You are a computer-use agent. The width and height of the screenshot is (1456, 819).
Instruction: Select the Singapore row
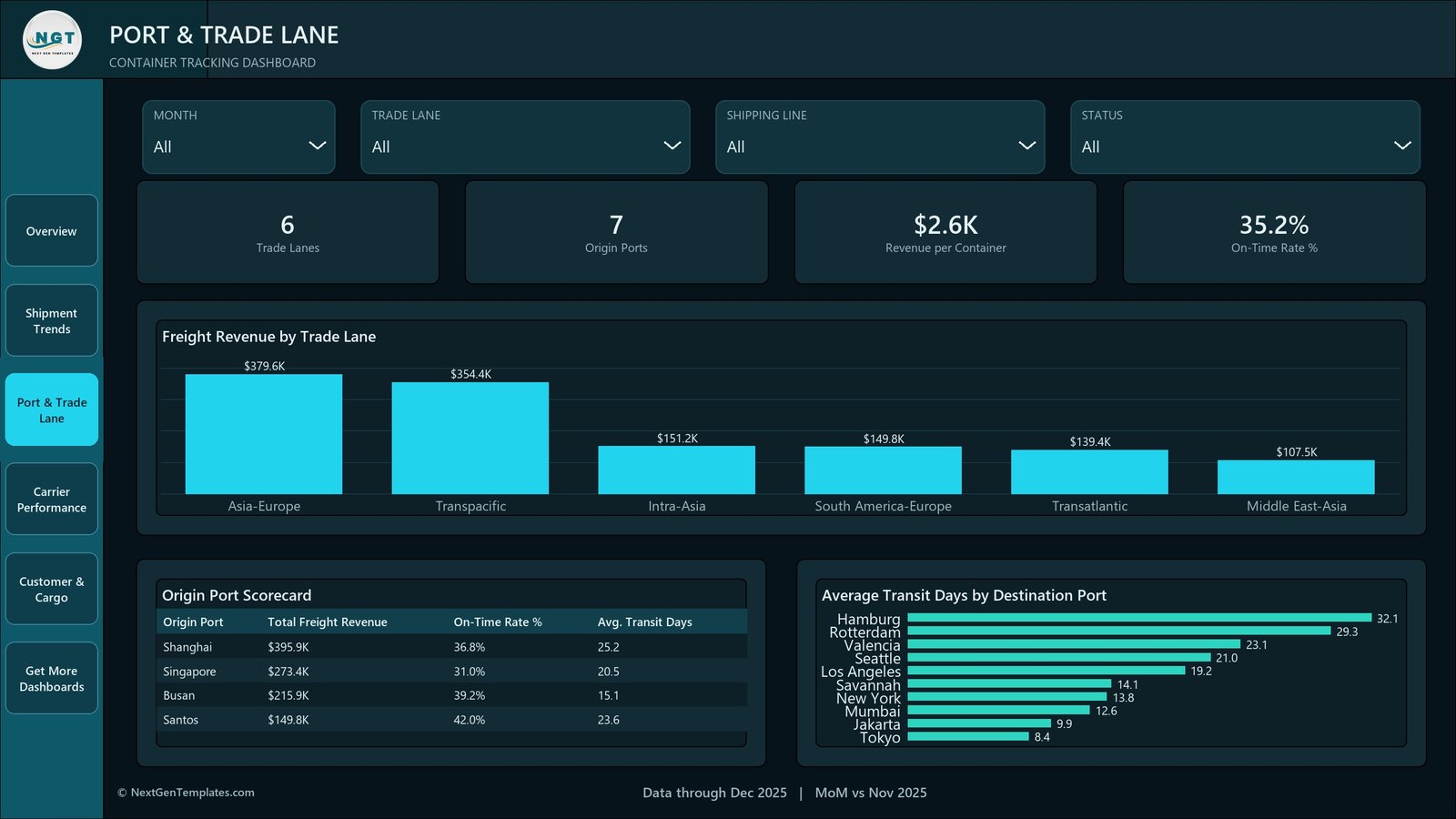tap(451, 672)
